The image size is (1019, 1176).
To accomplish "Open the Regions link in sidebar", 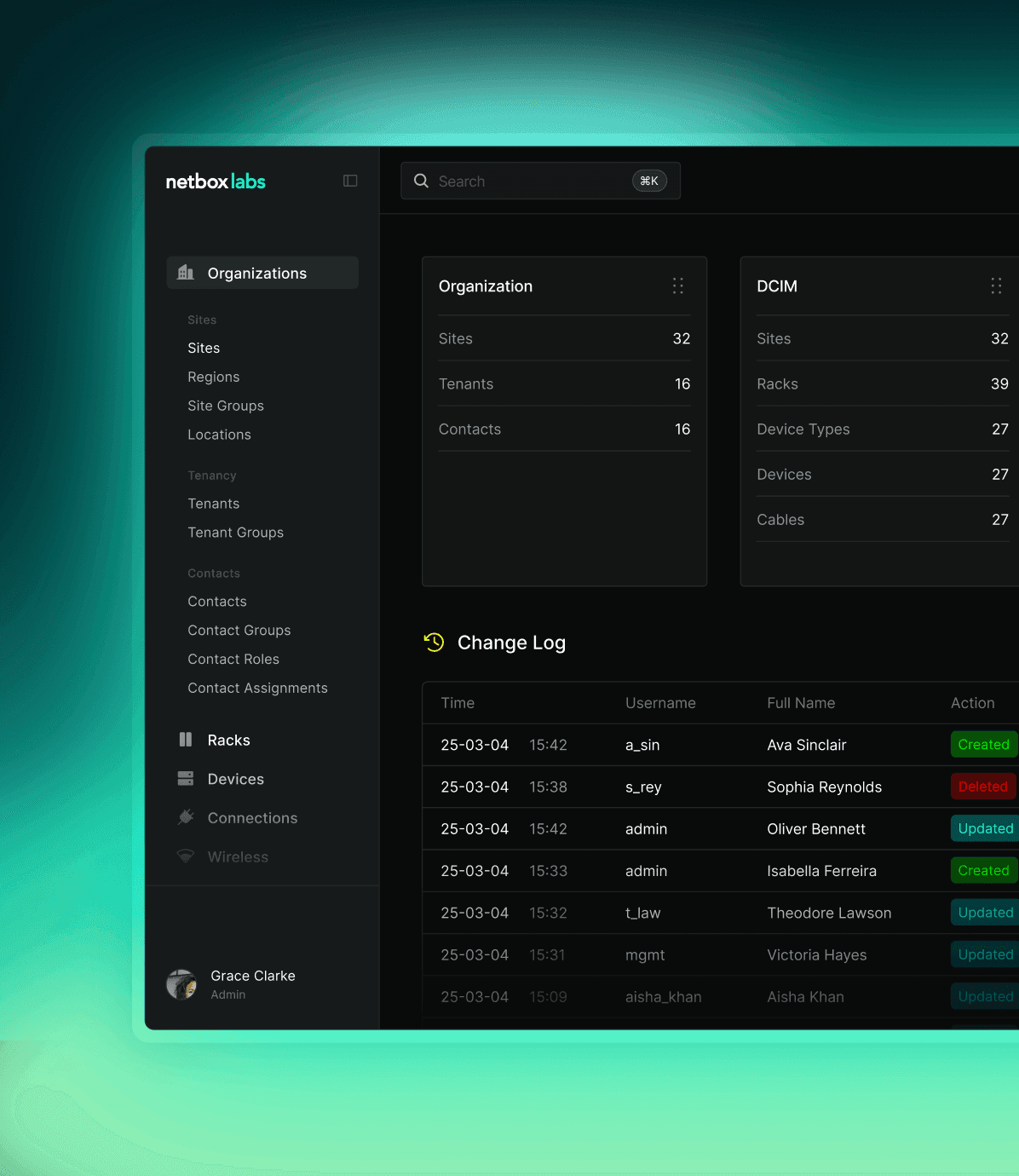I will (x=213, y=377).
